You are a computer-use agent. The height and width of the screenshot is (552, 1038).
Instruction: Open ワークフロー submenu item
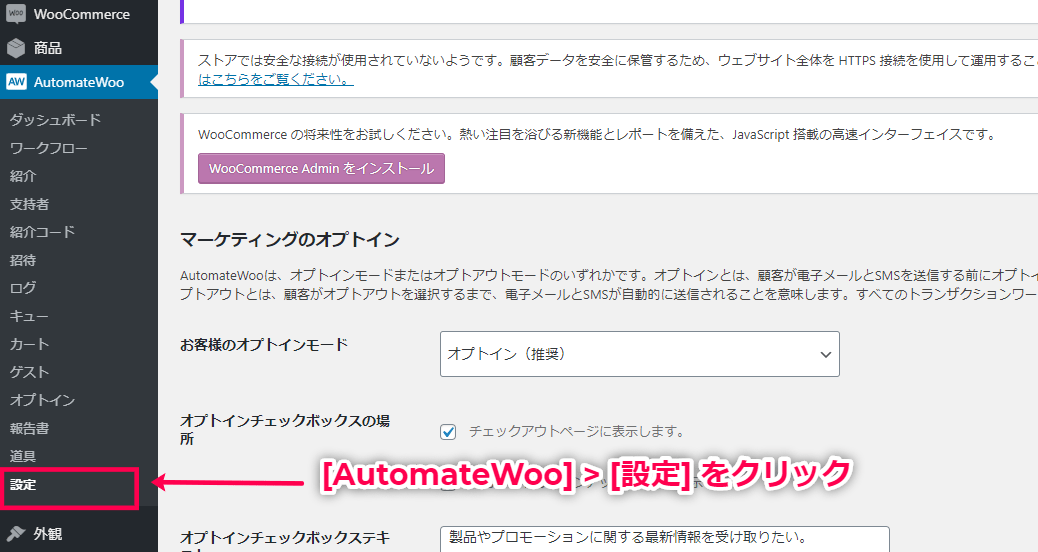[x=48, y=148]
